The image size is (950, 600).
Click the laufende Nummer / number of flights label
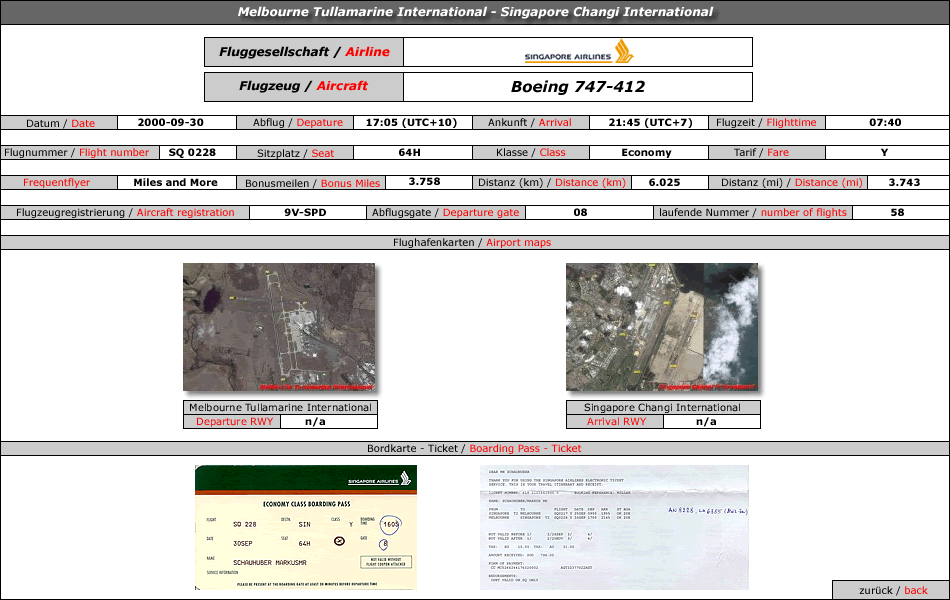752,213
